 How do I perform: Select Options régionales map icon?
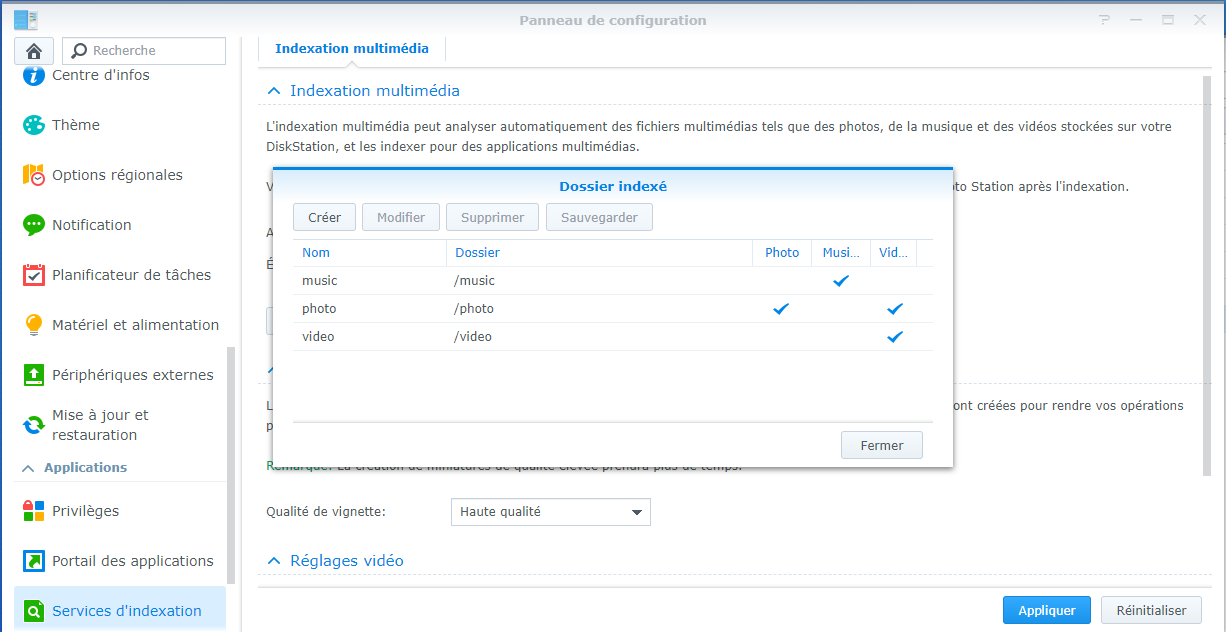(x=34, y=175)
